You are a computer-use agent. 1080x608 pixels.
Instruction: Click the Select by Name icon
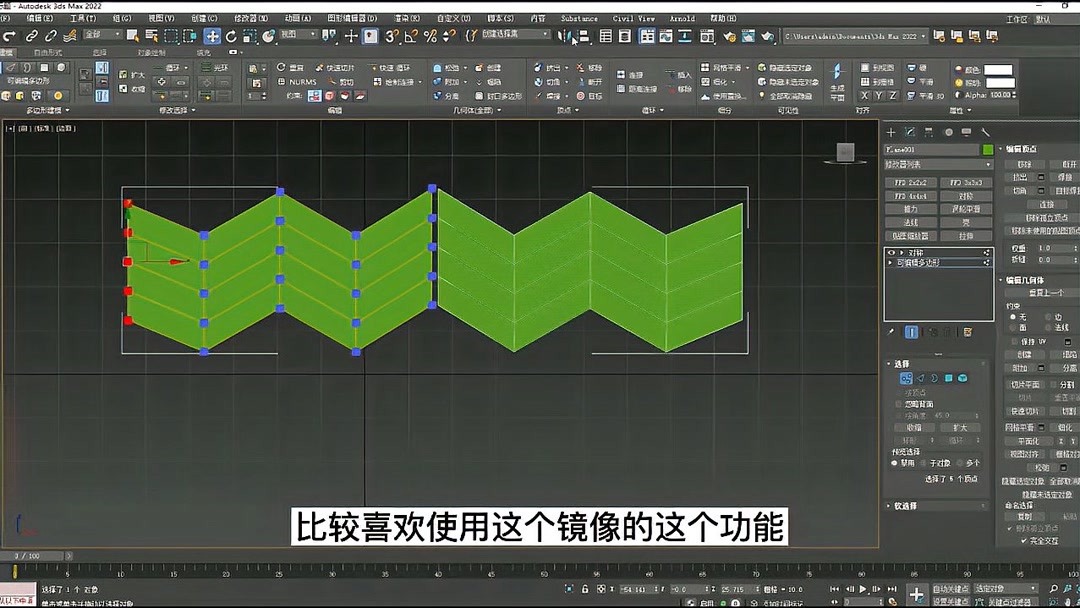tap(150, 37)
